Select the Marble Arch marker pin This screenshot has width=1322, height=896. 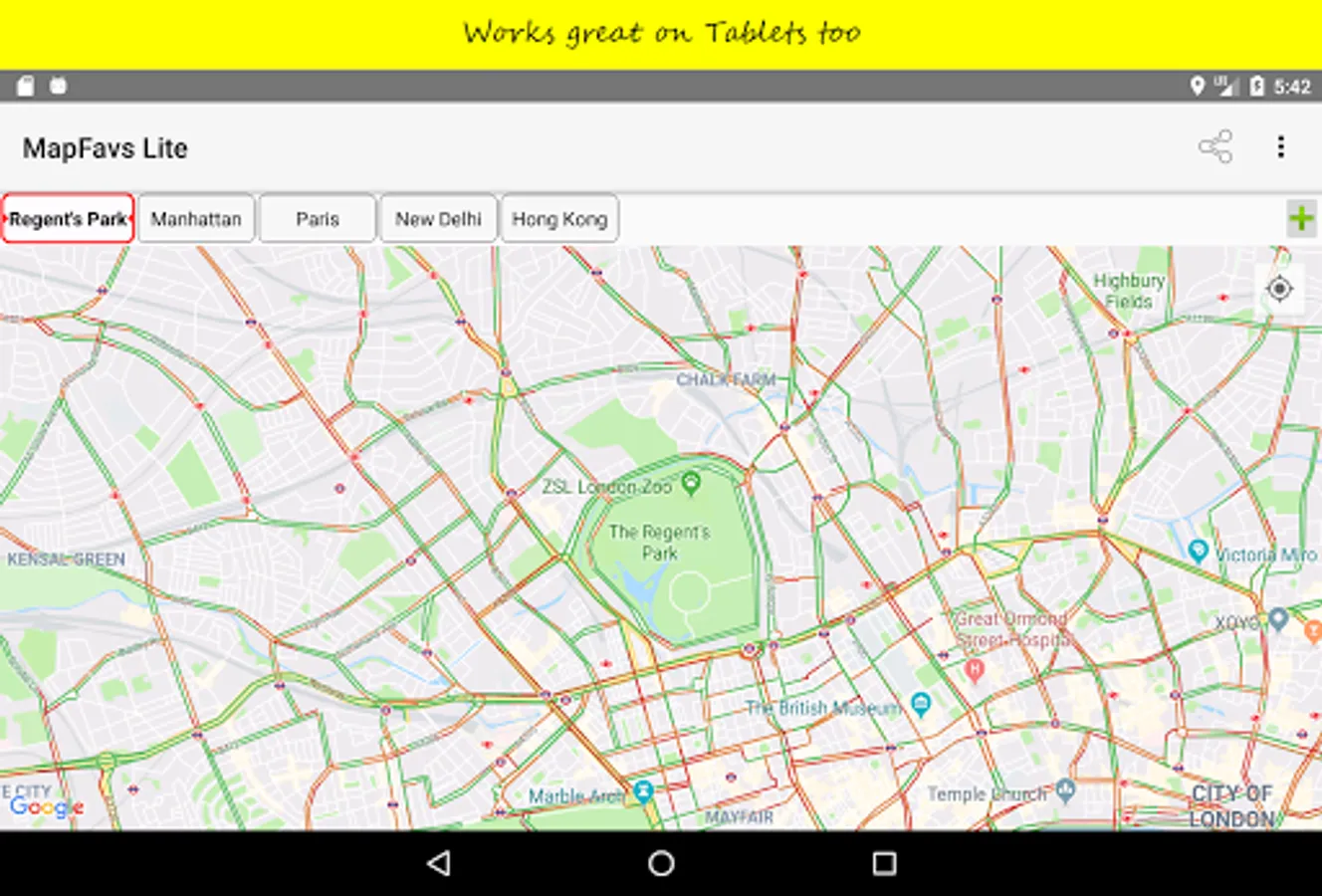tap(643, 792)
